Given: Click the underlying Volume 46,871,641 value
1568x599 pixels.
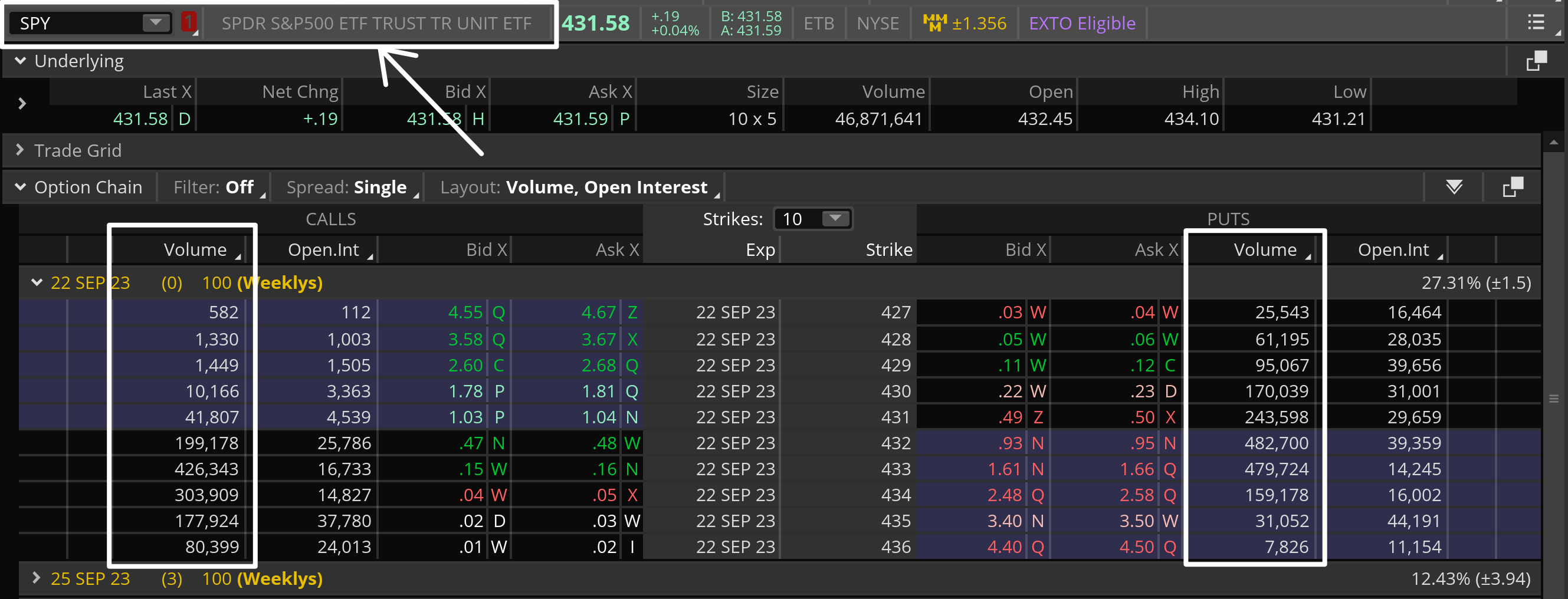Looking at the screenshot, I should pyautogui.click(x=878, y=119).
